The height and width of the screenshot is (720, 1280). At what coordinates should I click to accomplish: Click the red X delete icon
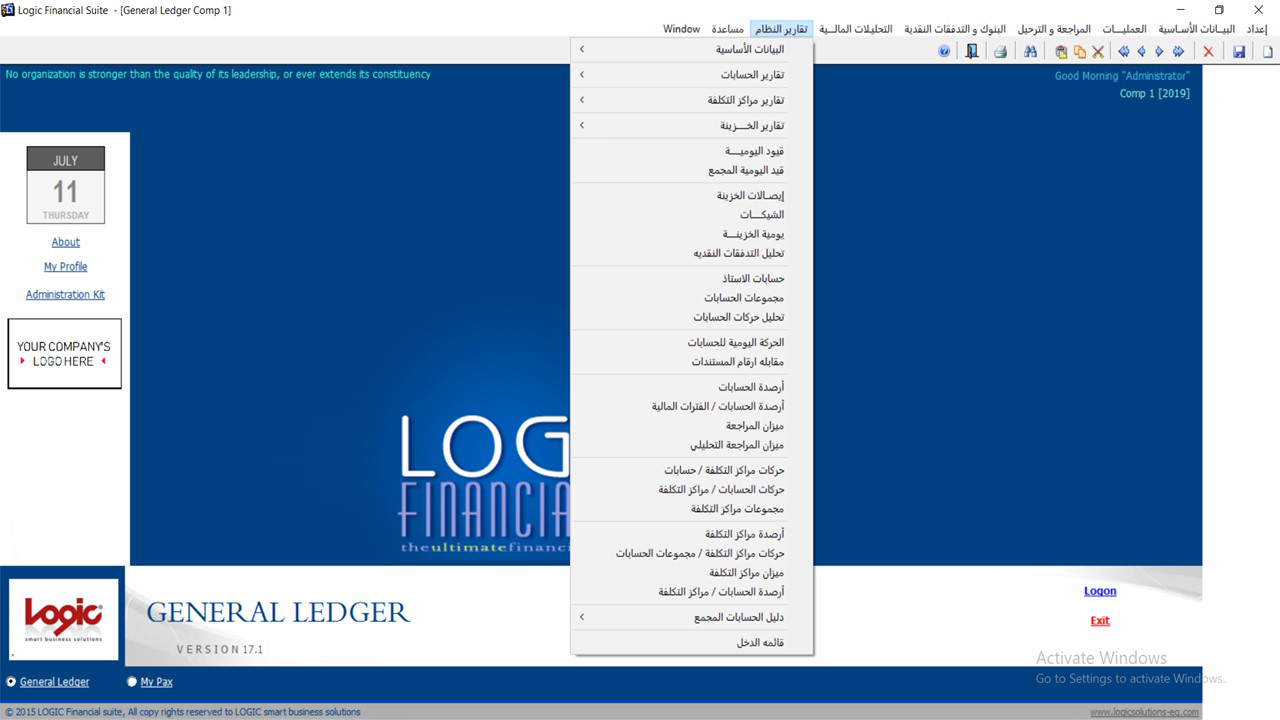click(1208, 52)
